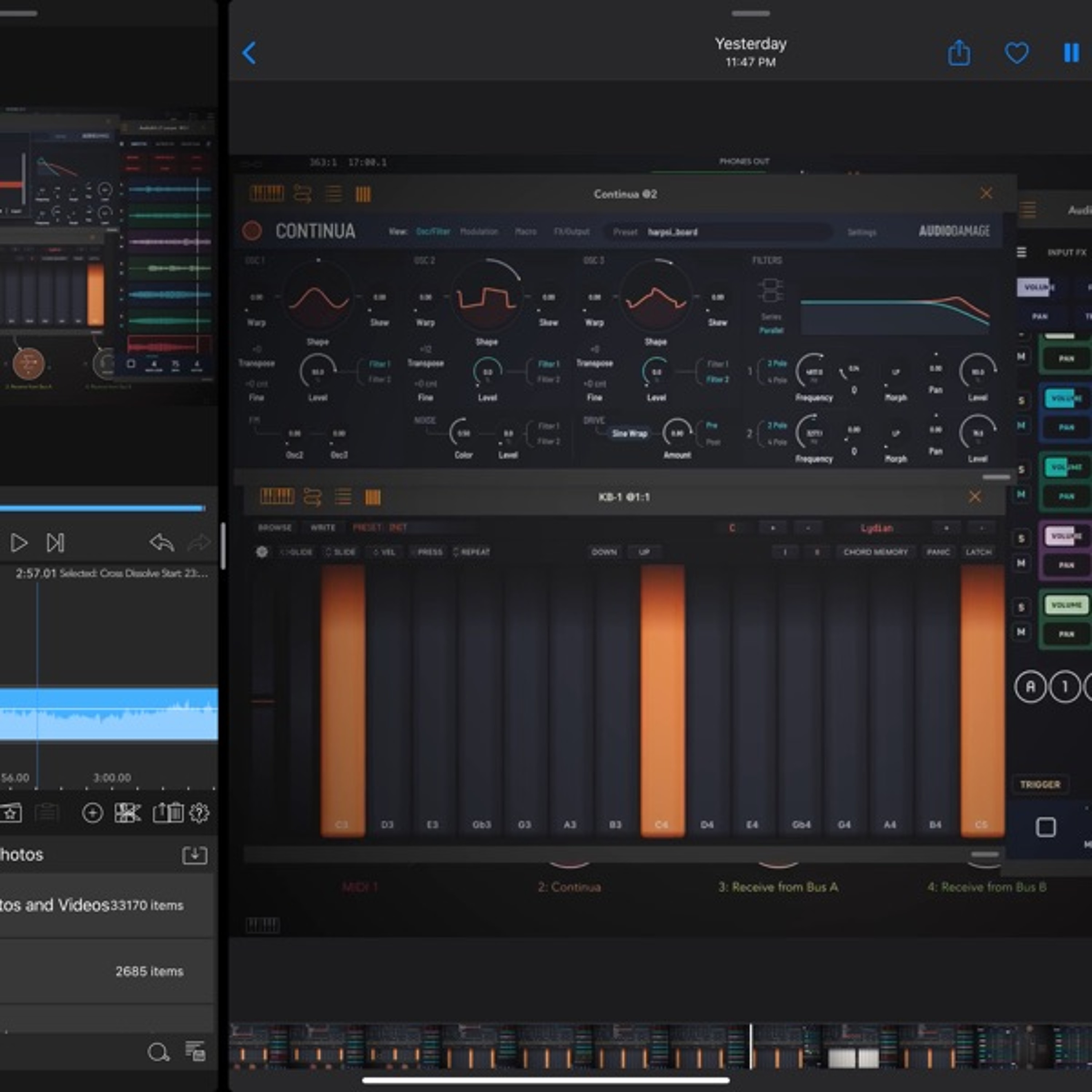Tap the editor preview scrub bar
The image size is (1092, 1092).
[103, 508]
